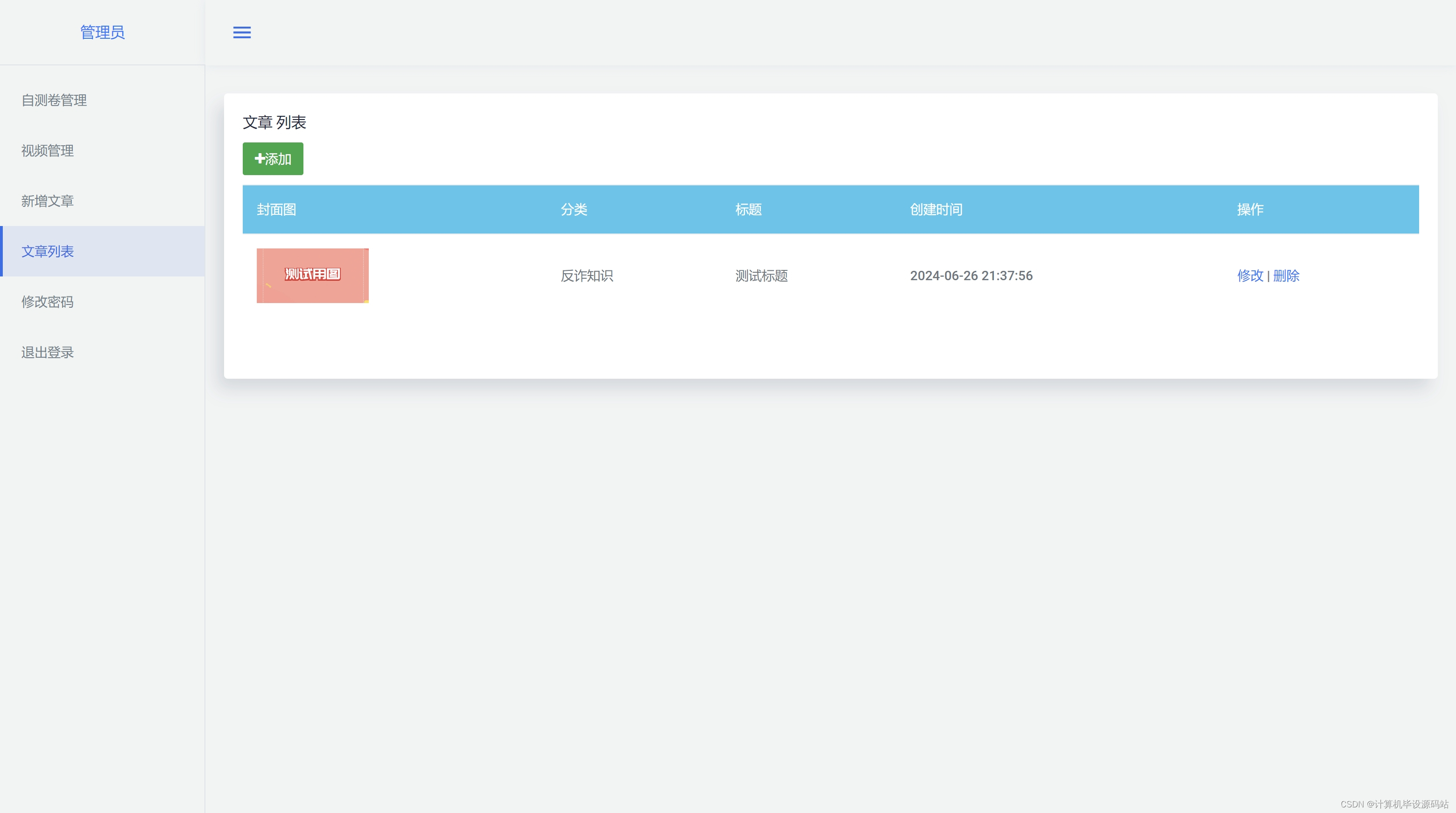The width and height of the screenshot is (1456, 813).
Task: Navigate to 修改密码 page
Action: point(48,301)
